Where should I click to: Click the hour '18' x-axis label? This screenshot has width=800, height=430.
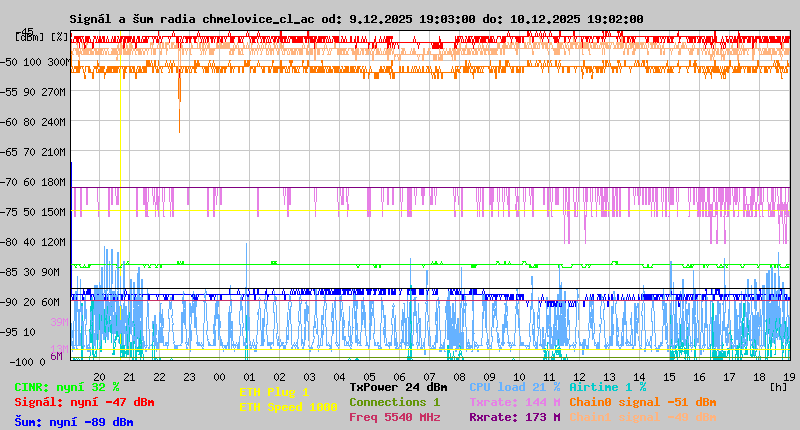click(x=760, y=377)
